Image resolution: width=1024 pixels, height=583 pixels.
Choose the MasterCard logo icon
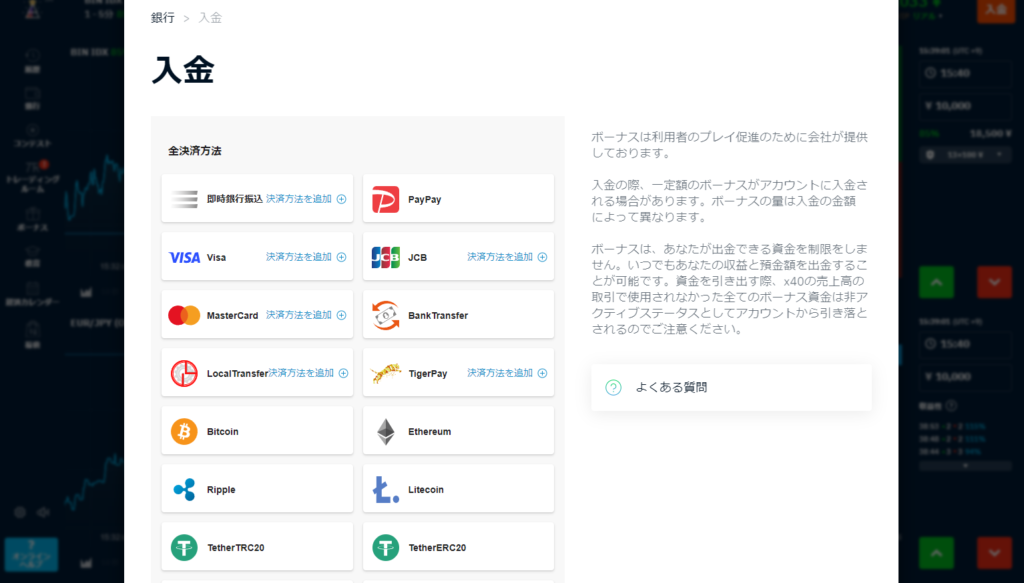pos(184,315)
